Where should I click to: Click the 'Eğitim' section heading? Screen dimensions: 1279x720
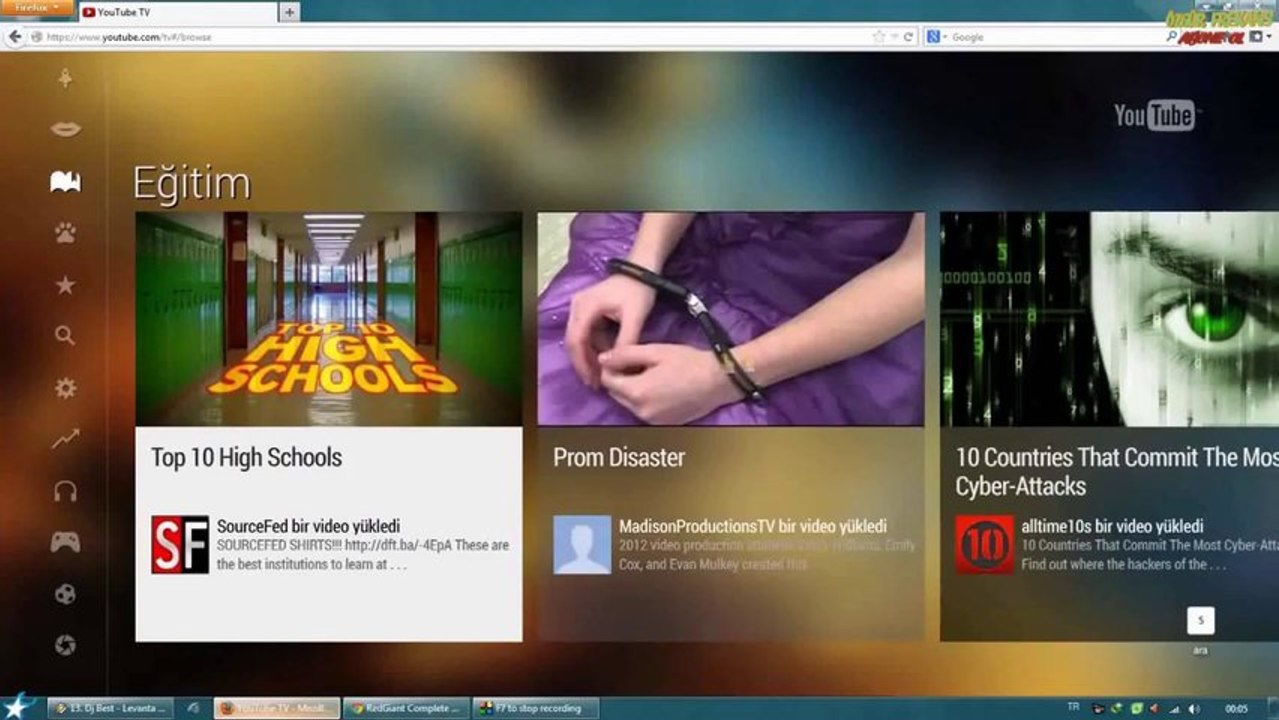point(191,184)
